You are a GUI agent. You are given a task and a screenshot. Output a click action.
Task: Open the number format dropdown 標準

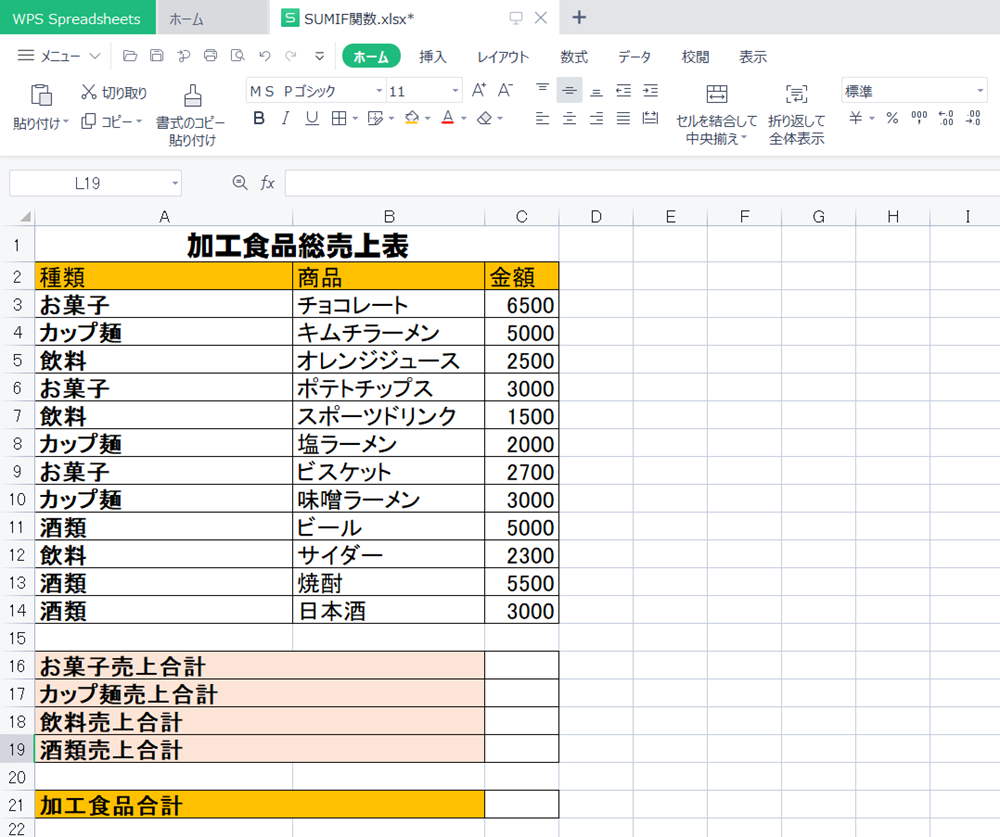[x=914, y=91]
